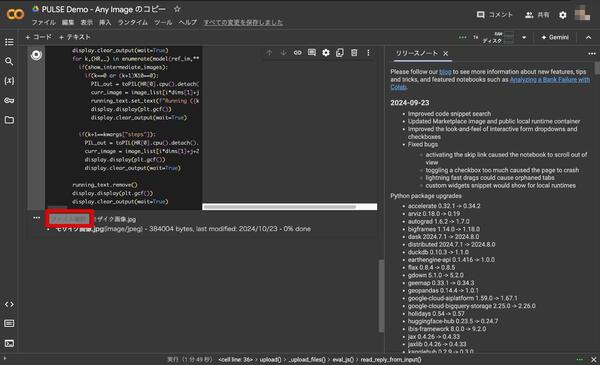Image resolution: width=600 pixels, height=365 pixels.
Task: Delete the cell with the trash icon
Action: (x=354, y=53)
